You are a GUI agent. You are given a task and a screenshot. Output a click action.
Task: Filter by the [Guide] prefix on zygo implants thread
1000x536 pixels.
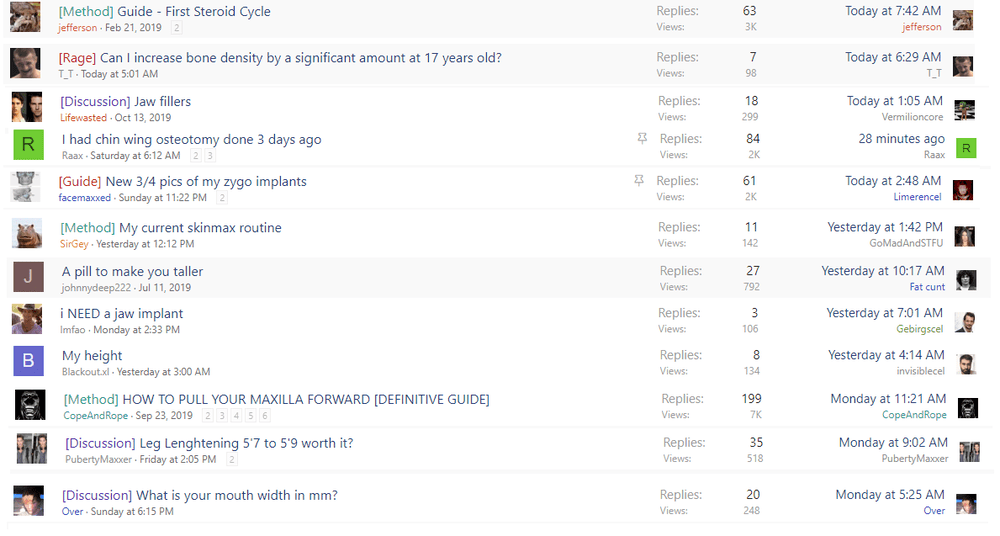click(x=80, y=181)
